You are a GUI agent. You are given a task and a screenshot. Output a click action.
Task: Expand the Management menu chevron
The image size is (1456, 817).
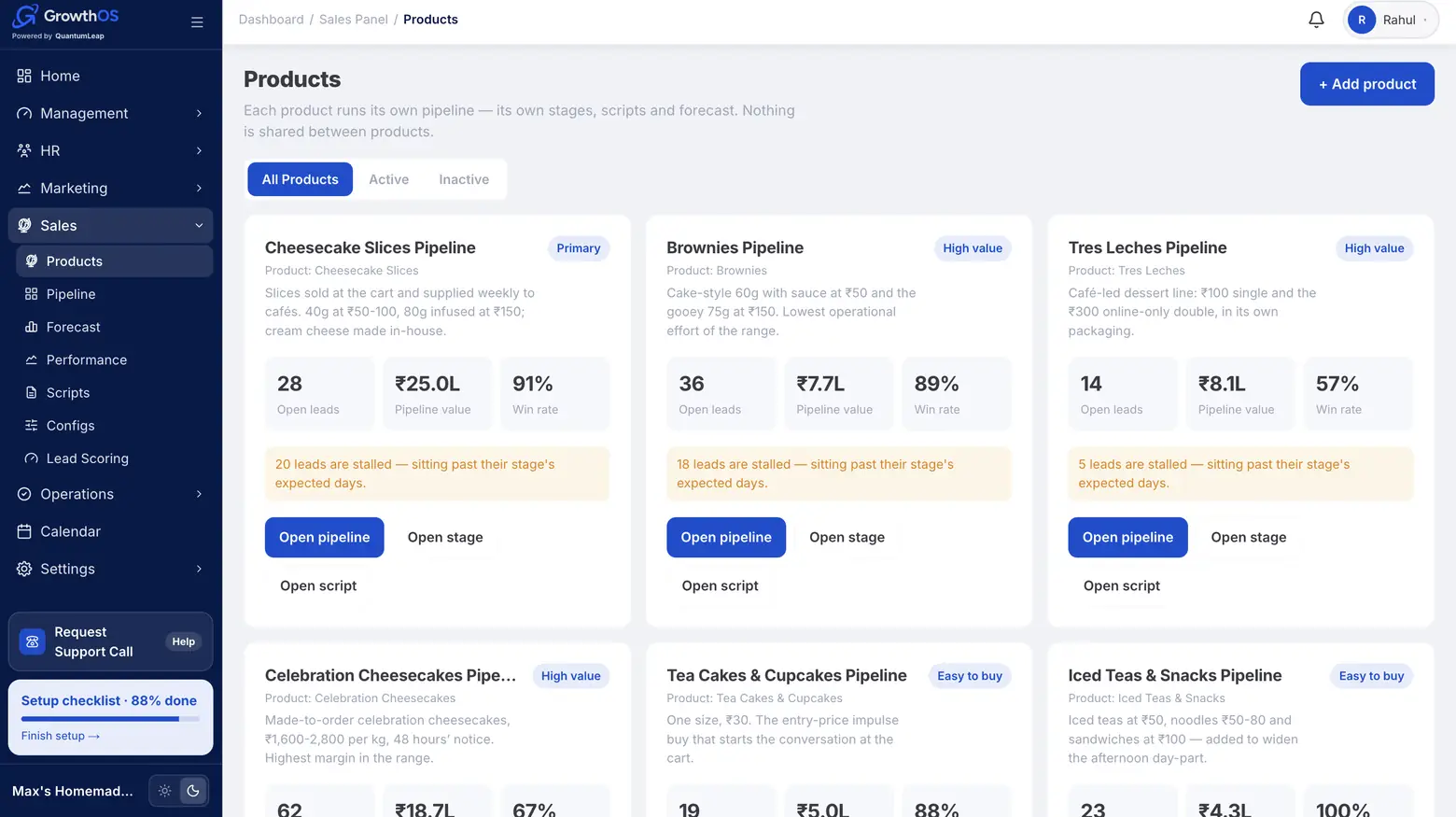click(199, 113)
